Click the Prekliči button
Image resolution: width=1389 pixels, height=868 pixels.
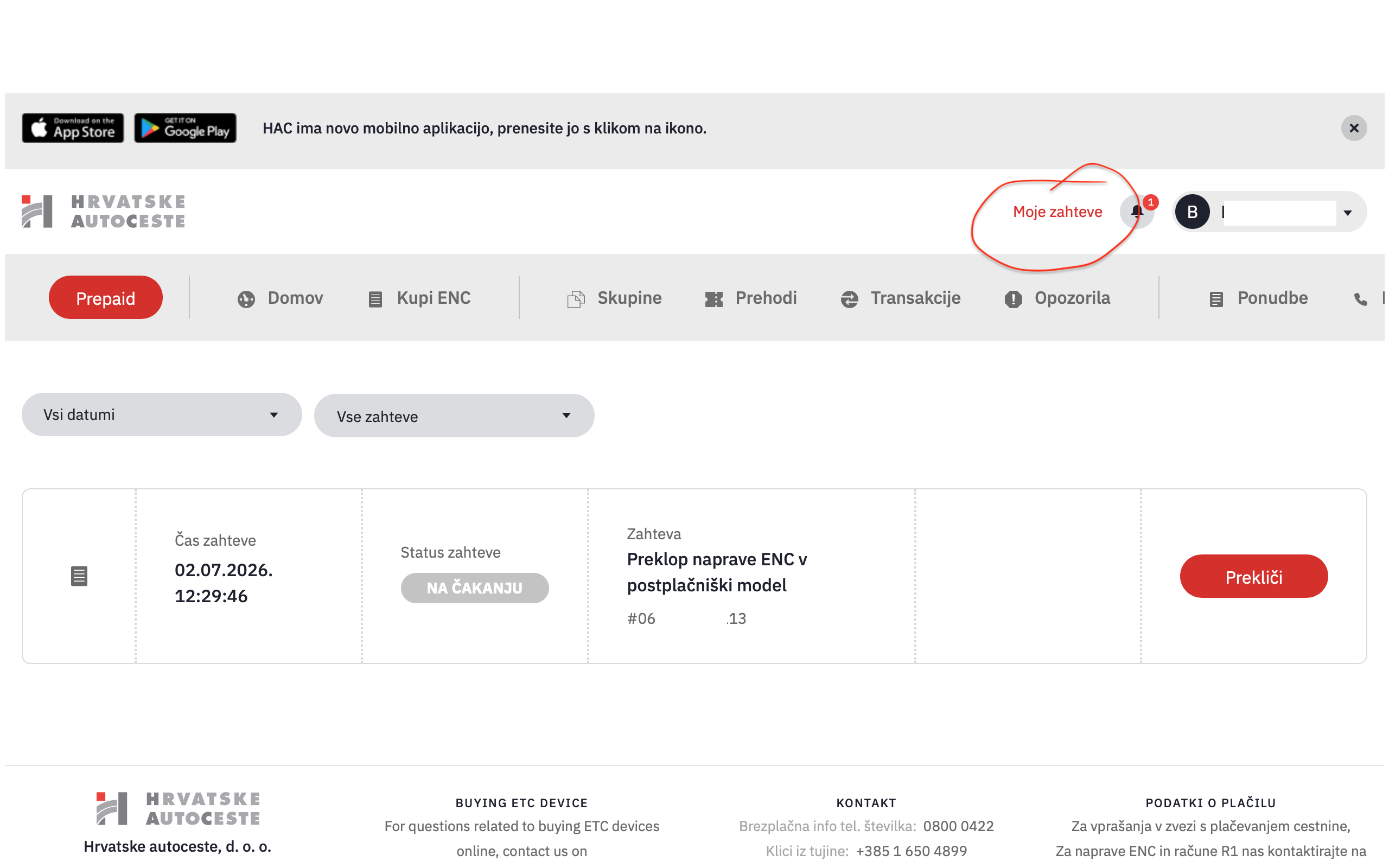pyautogui.click(x=1253, y=576)
